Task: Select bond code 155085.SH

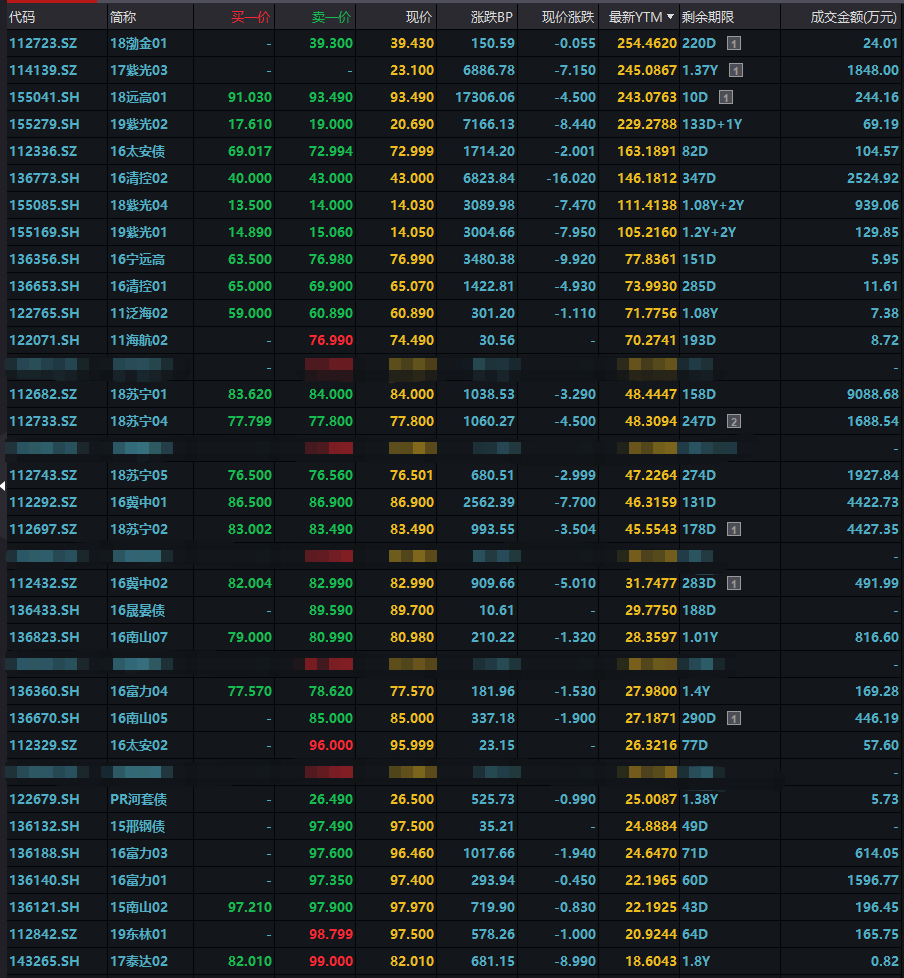Action: (44, 205)
